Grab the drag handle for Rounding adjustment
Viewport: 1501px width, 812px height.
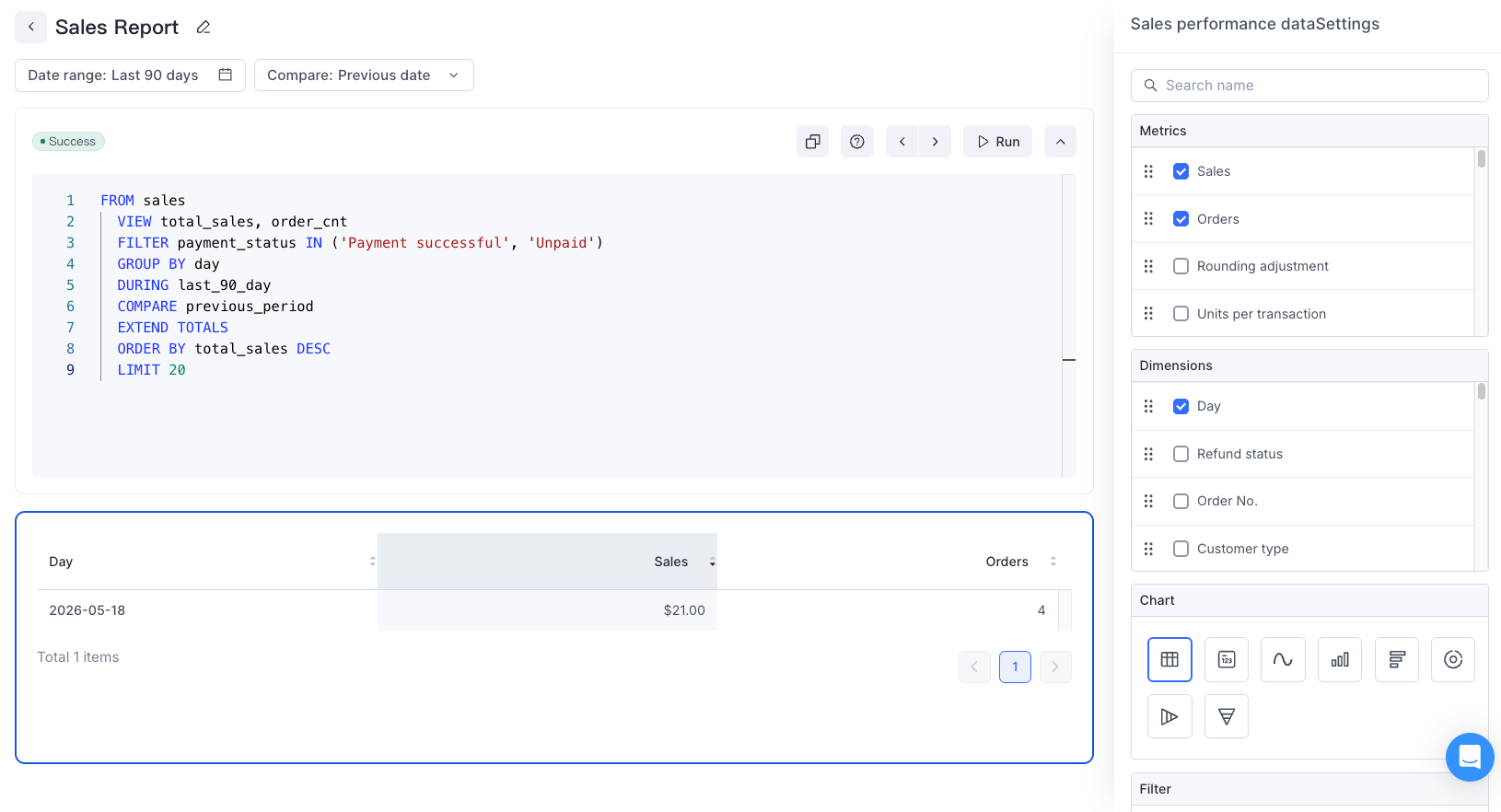pos(1148,266)
